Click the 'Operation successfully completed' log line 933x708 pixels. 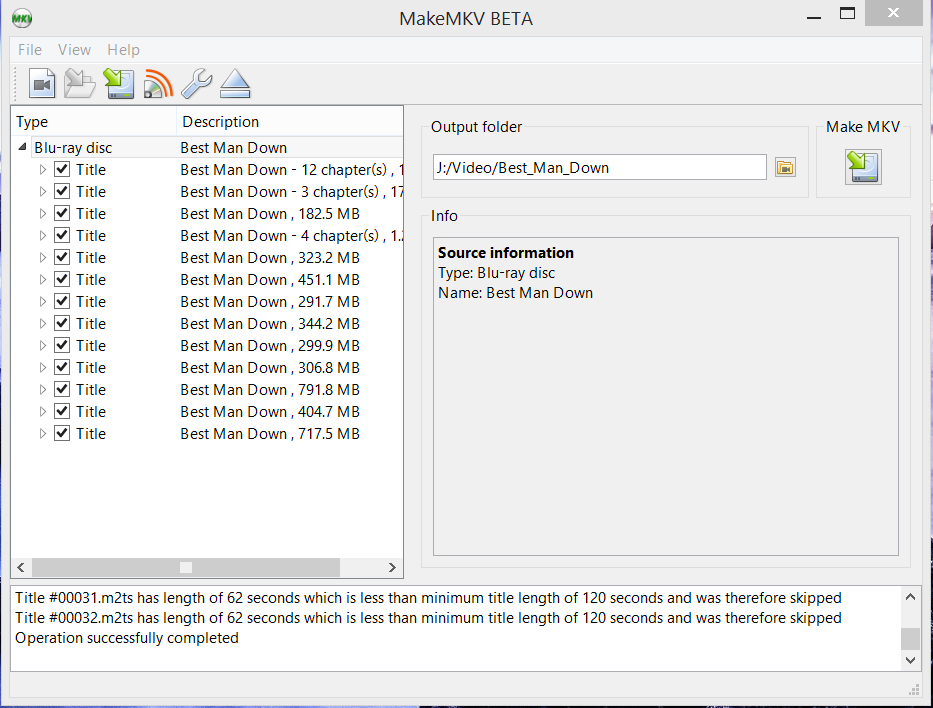127,638
